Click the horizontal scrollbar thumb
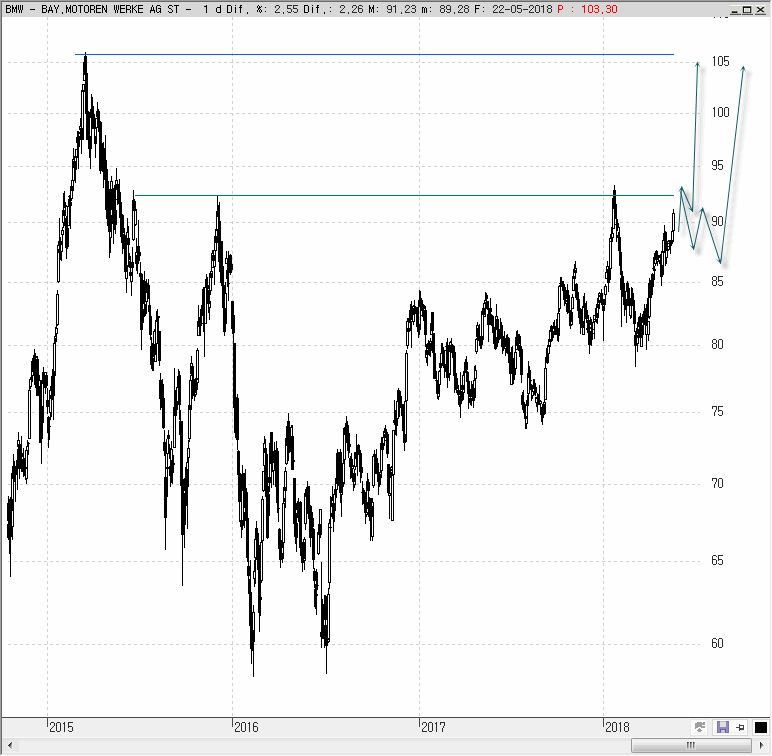Screen dimensions: 772x756 [x=691, y=745]
